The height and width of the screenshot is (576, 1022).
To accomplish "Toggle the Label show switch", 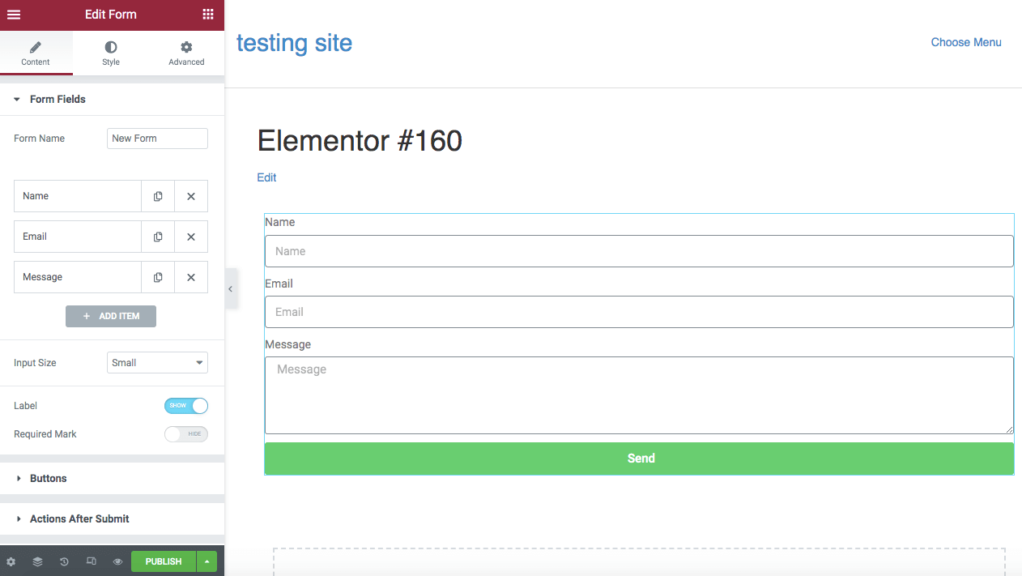I will coord(186,405).
